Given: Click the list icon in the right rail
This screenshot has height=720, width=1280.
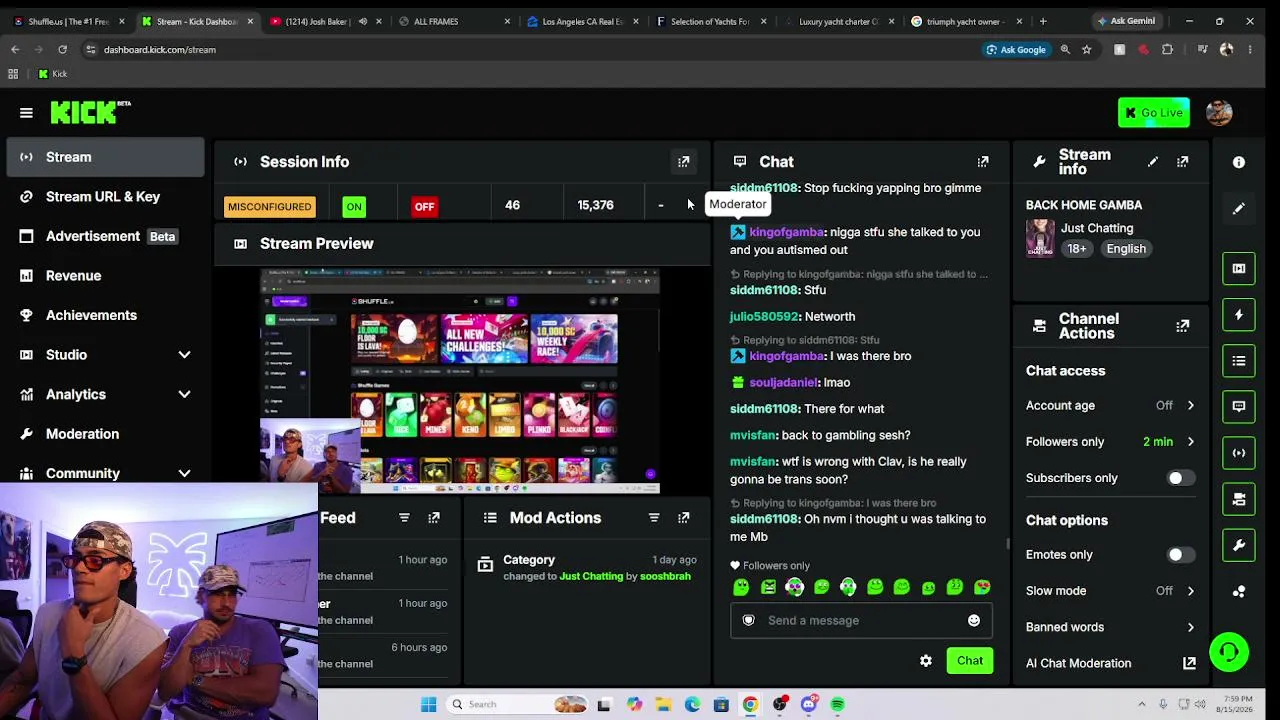Looking at the screenshot, I should [x=1239, y=361].
